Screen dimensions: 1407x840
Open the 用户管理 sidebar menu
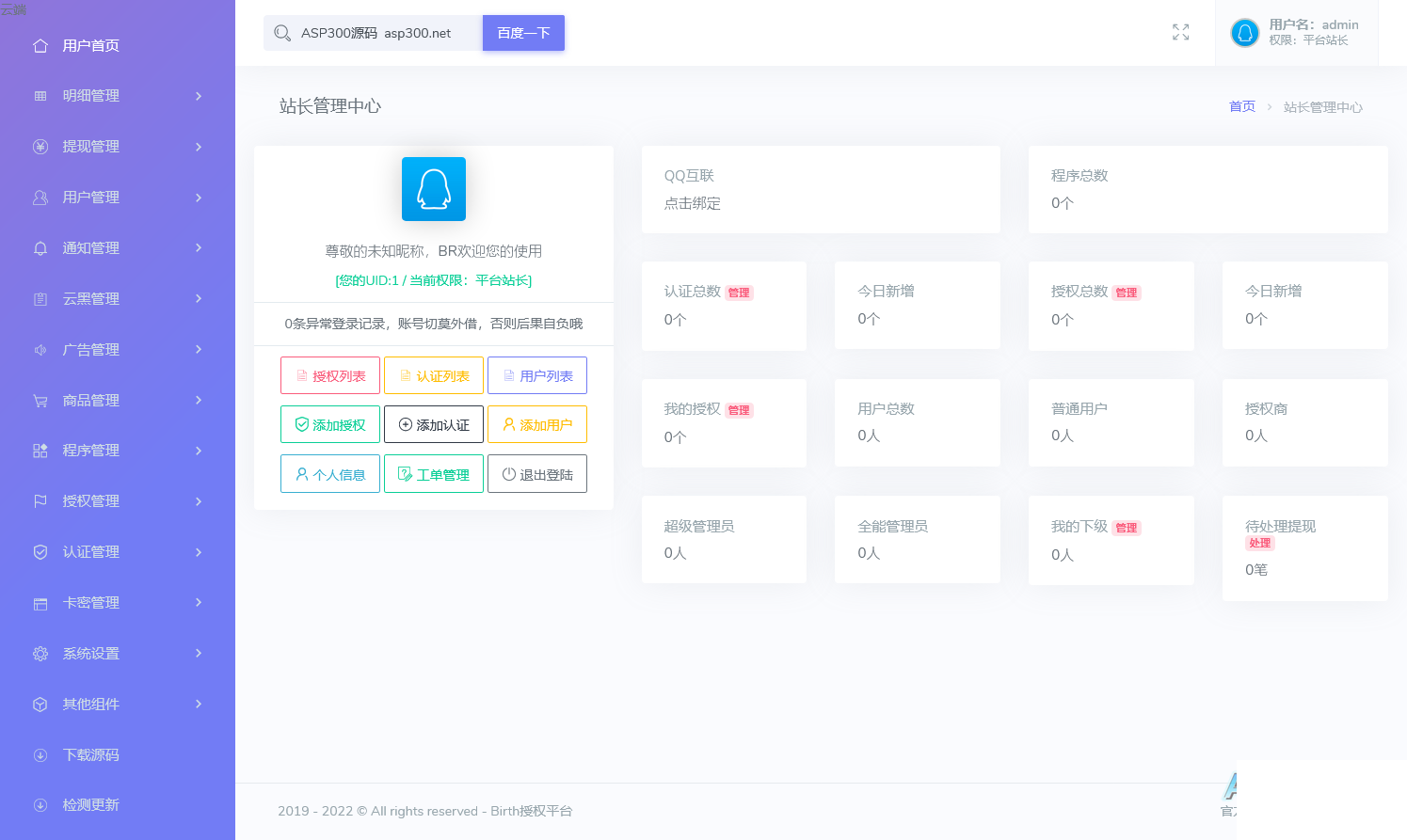click(x=90, y=198)
